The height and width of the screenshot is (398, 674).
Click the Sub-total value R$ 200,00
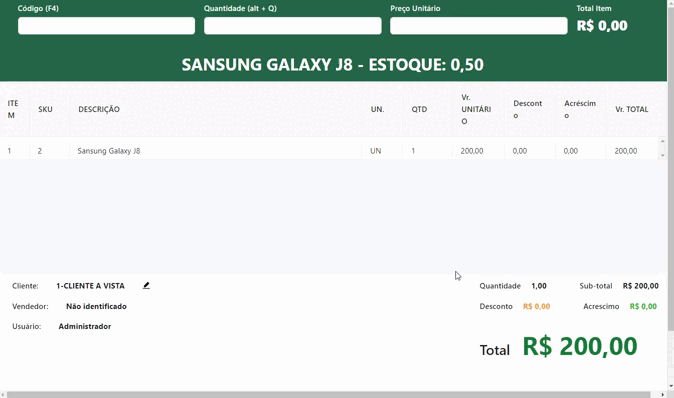point(640,286)
